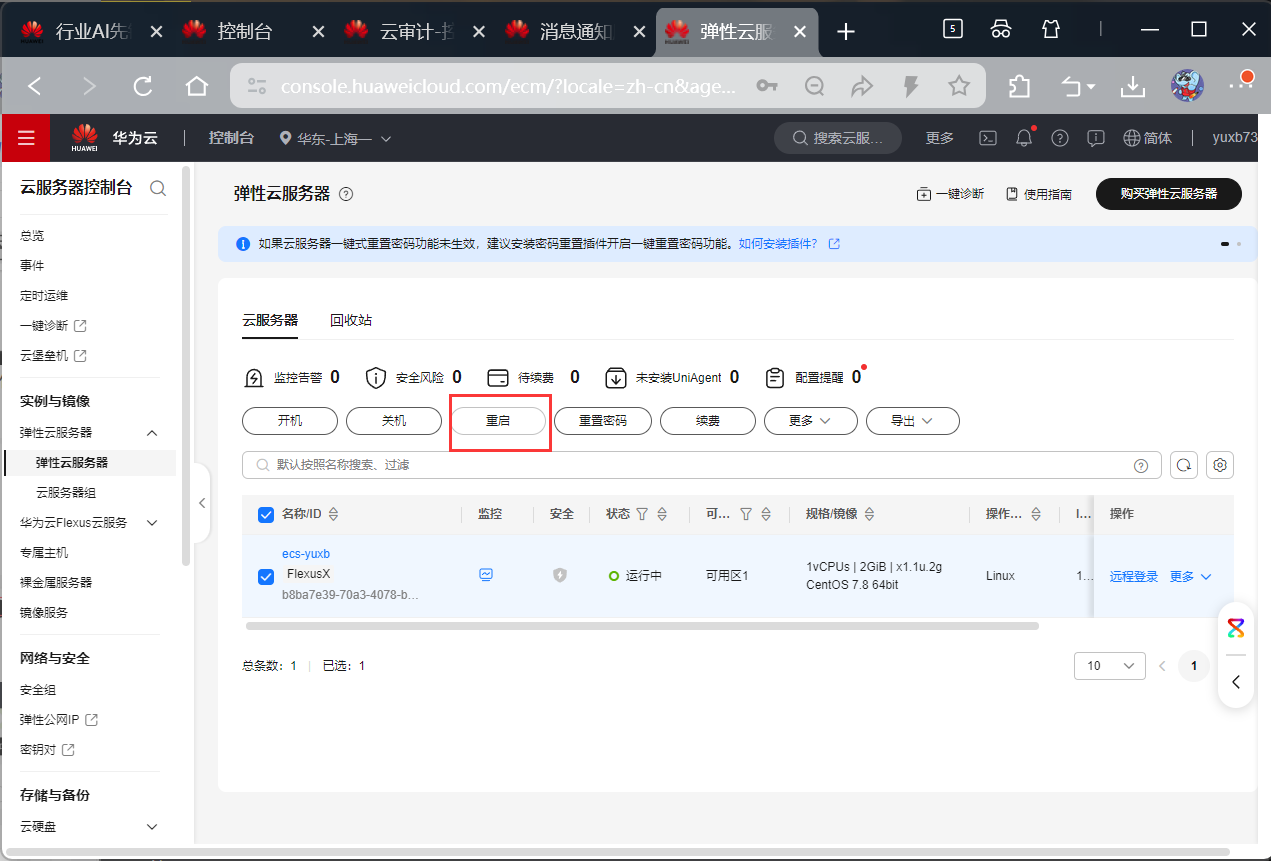Screen dimensions: 1271x861
Task: Click the name search filter field
Action: 702,465
